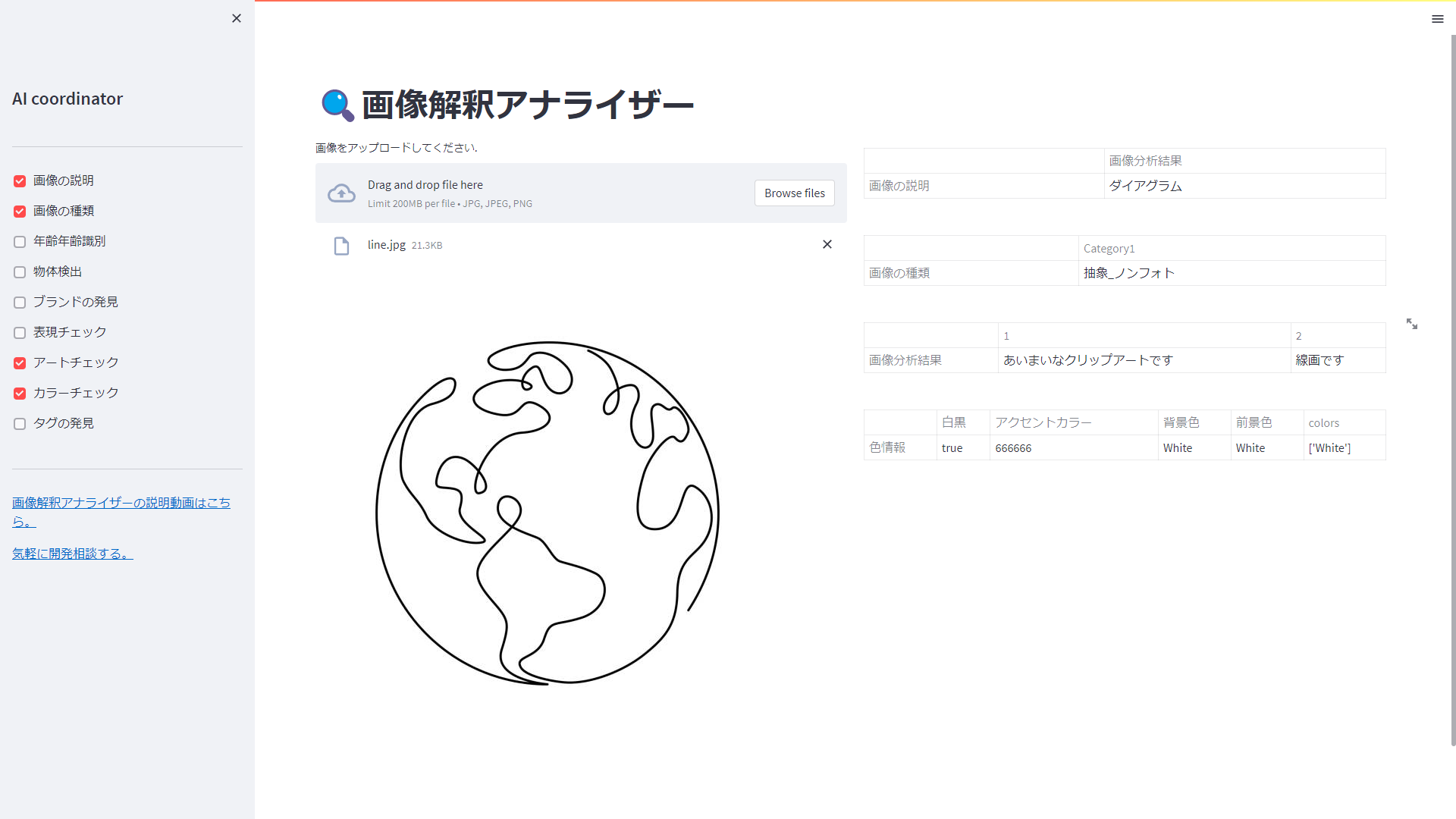Enable the 物体検出 checkbox
The image size is (1456, 819).
point(20,272)
